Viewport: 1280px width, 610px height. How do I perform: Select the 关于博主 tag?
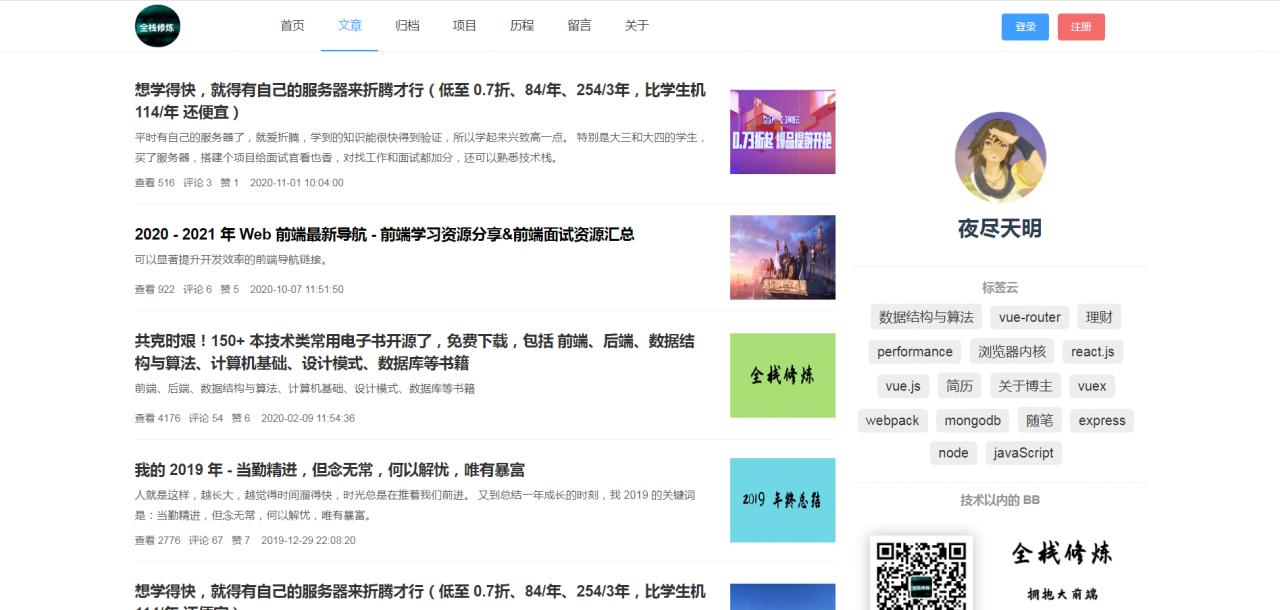(1026, 386)
